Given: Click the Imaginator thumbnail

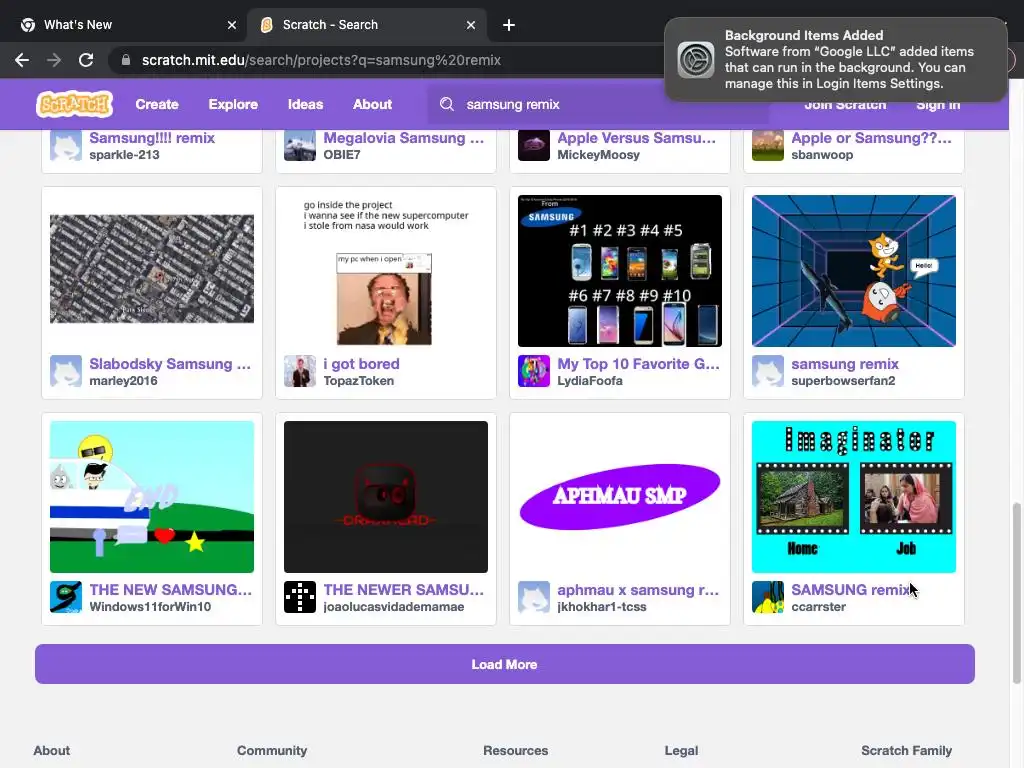Looking at the screenshot, I should (854, 497).
